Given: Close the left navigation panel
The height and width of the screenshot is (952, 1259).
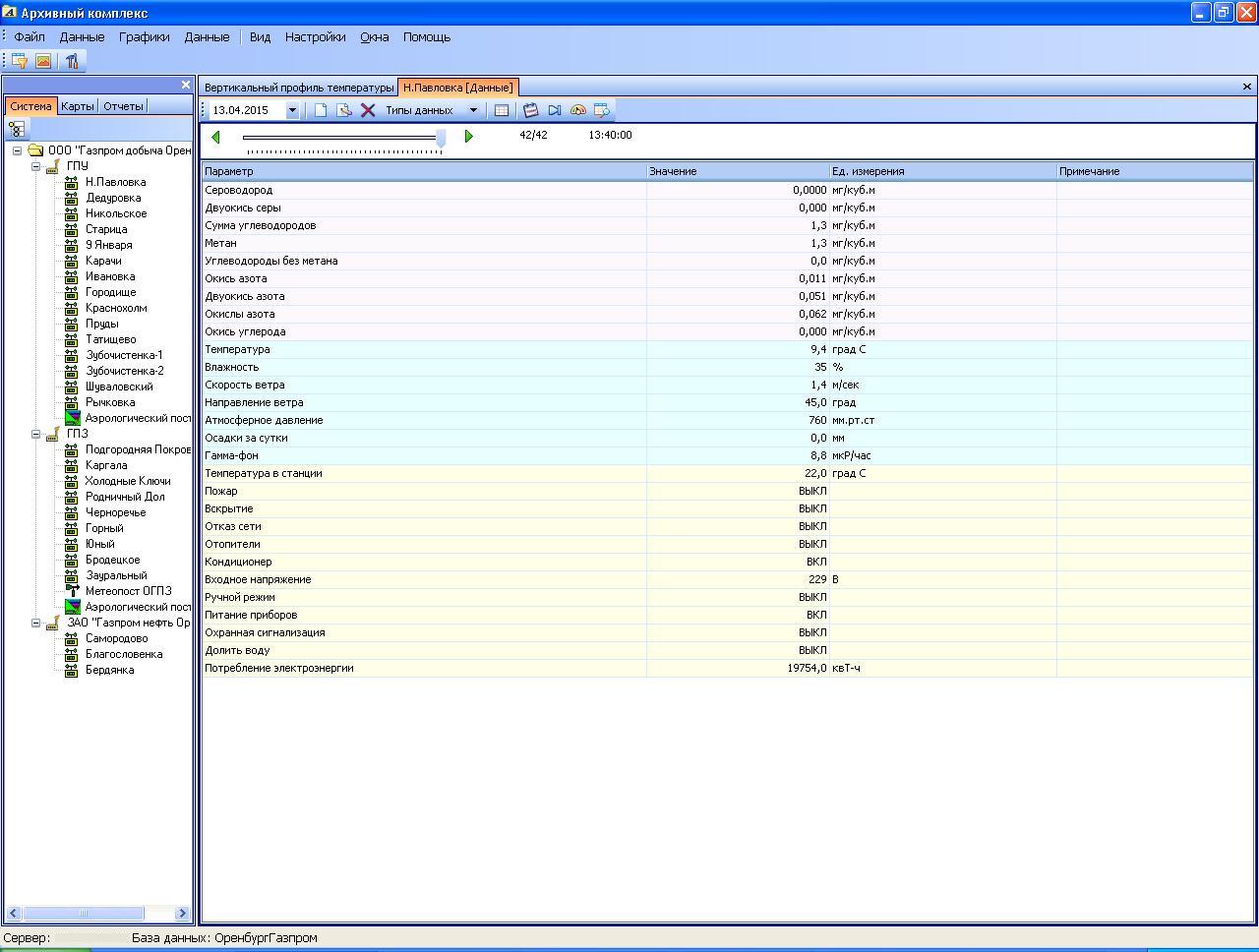Looking at the screenshot, I should tap(185, 86).
